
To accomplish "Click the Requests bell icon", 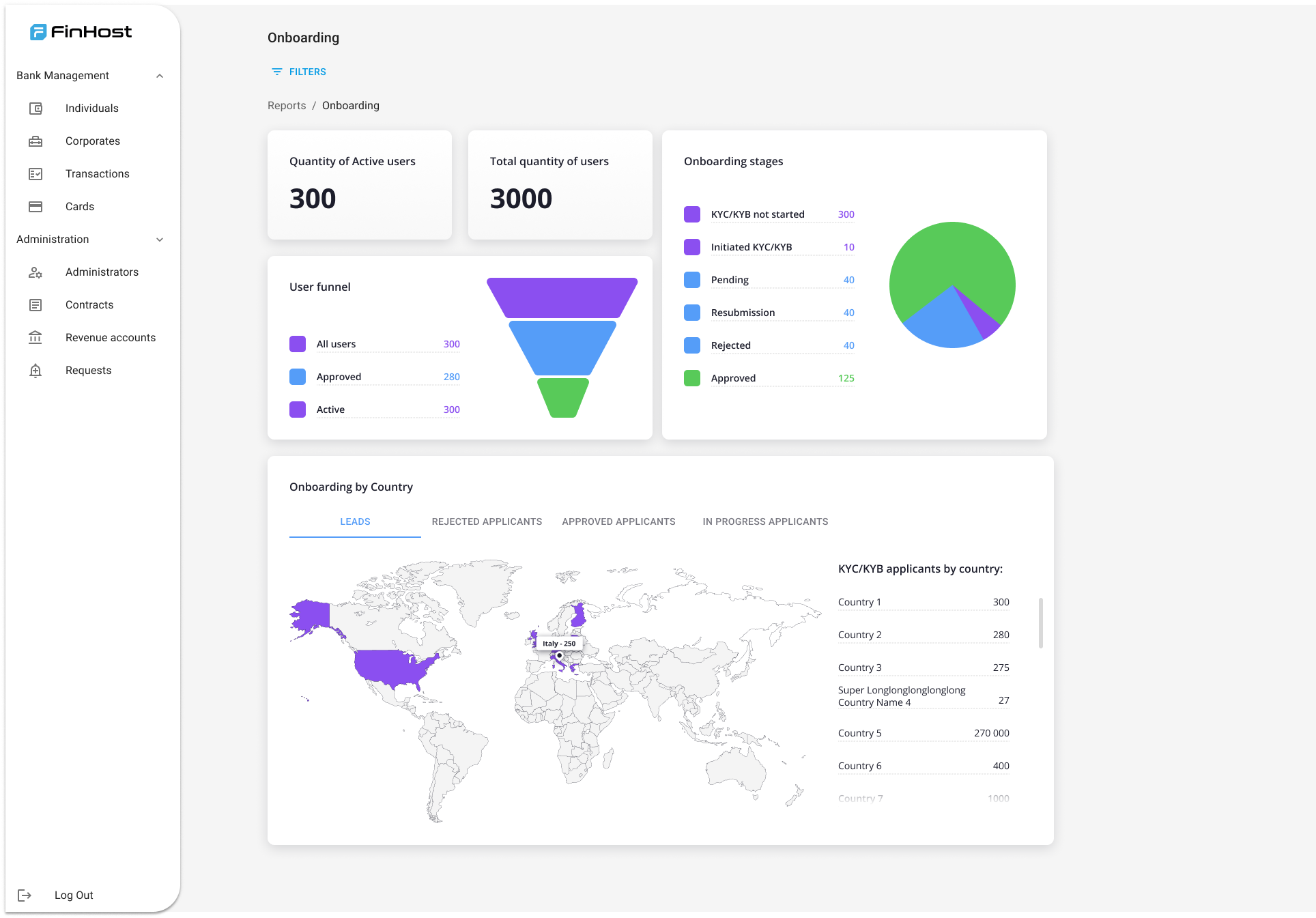I will (35, 371).
